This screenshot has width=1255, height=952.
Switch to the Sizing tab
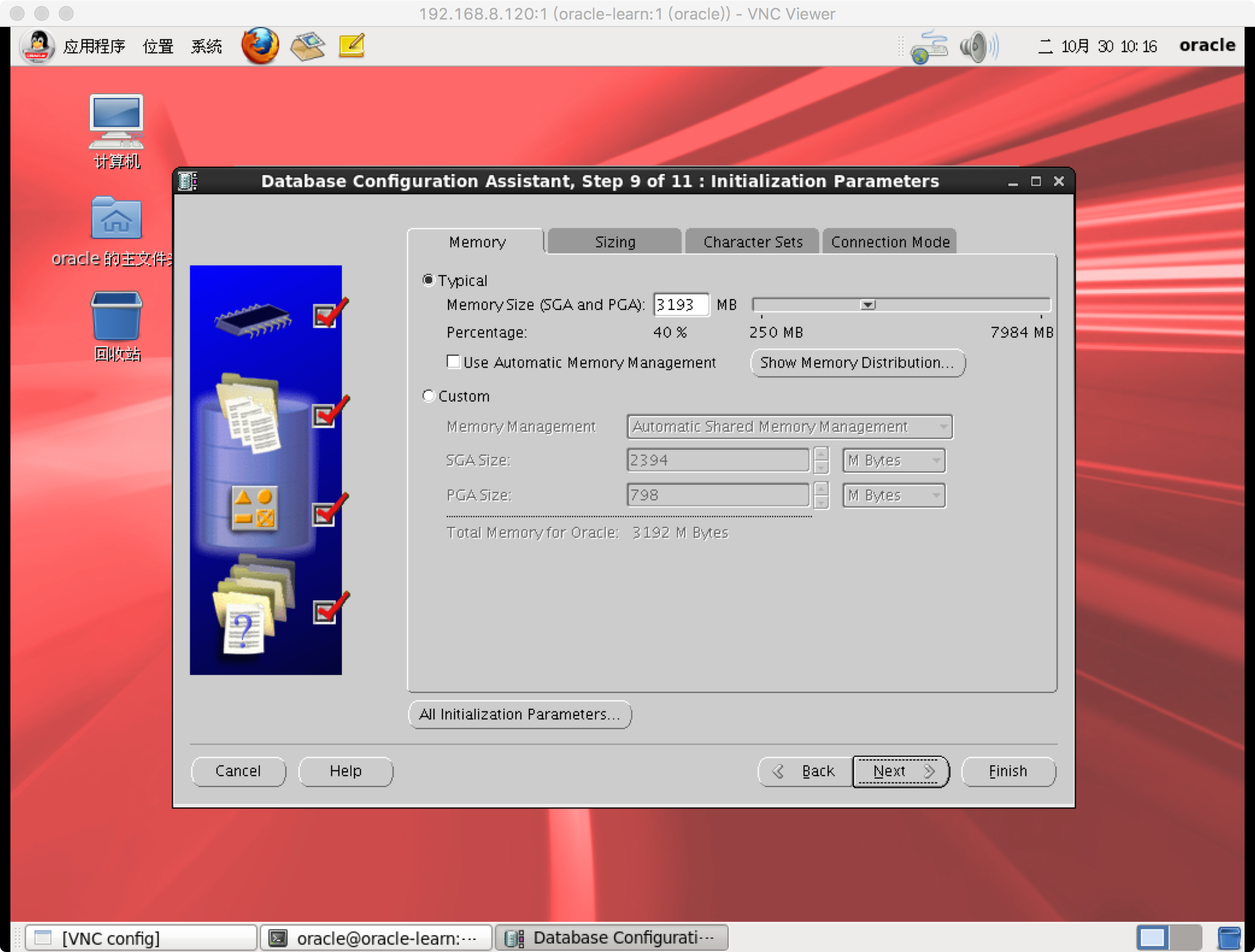[x=615, y=242]
